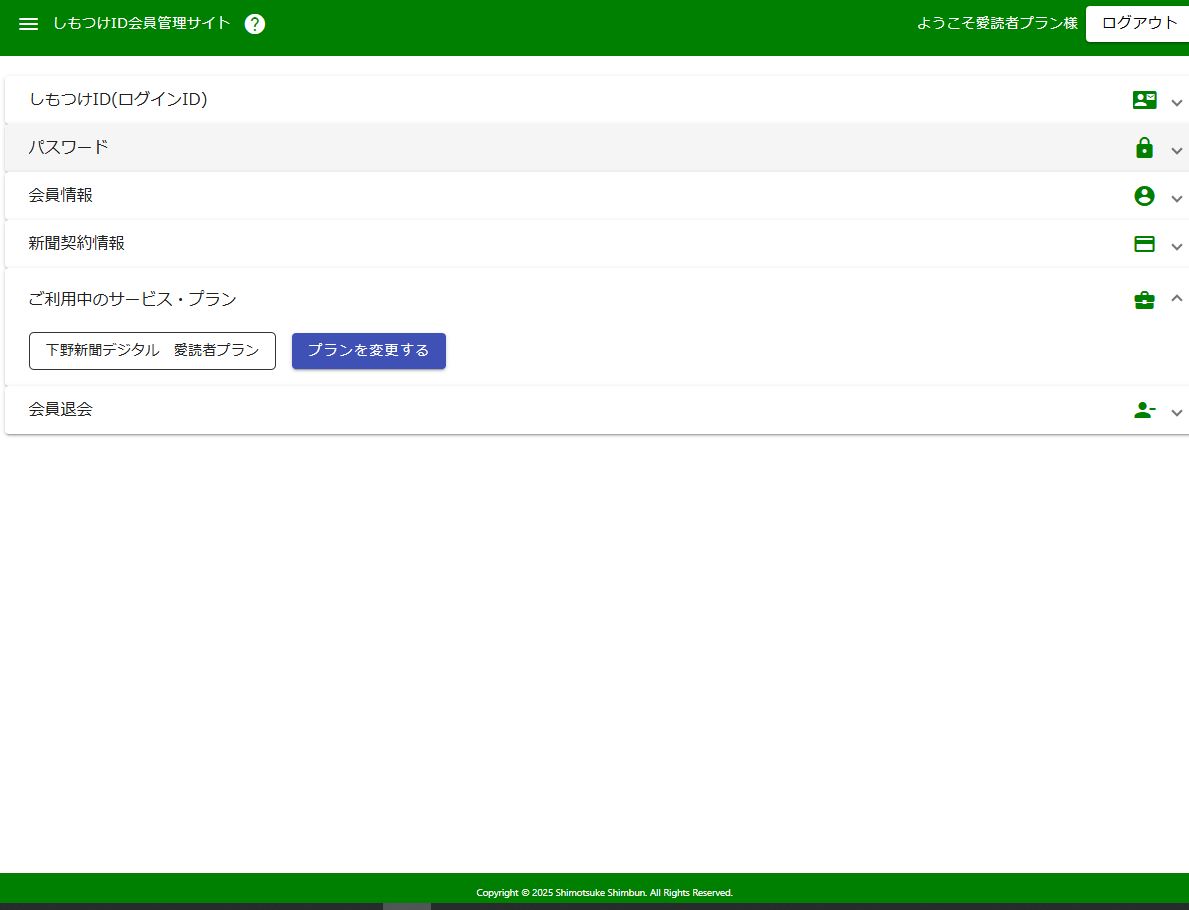The height and width of the screenshot is (910, 1189).
Task: Select the 会員情報 heading
Action: 61,196
